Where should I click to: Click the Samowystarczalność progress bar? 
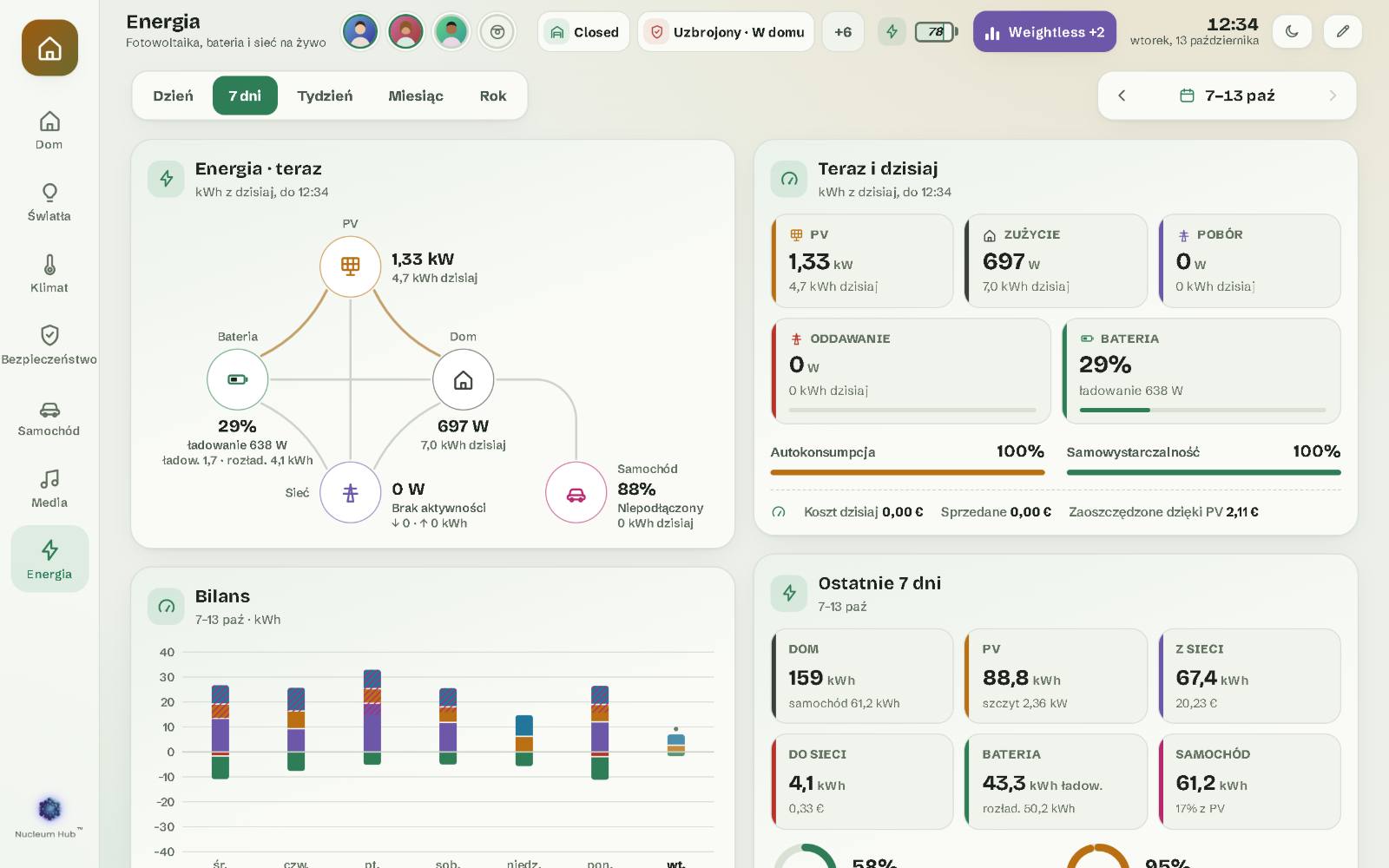pos(1203,472)
